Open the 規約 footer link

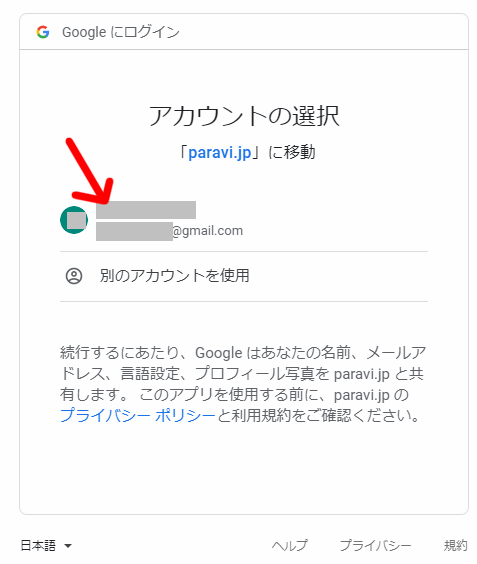[455, 546]
